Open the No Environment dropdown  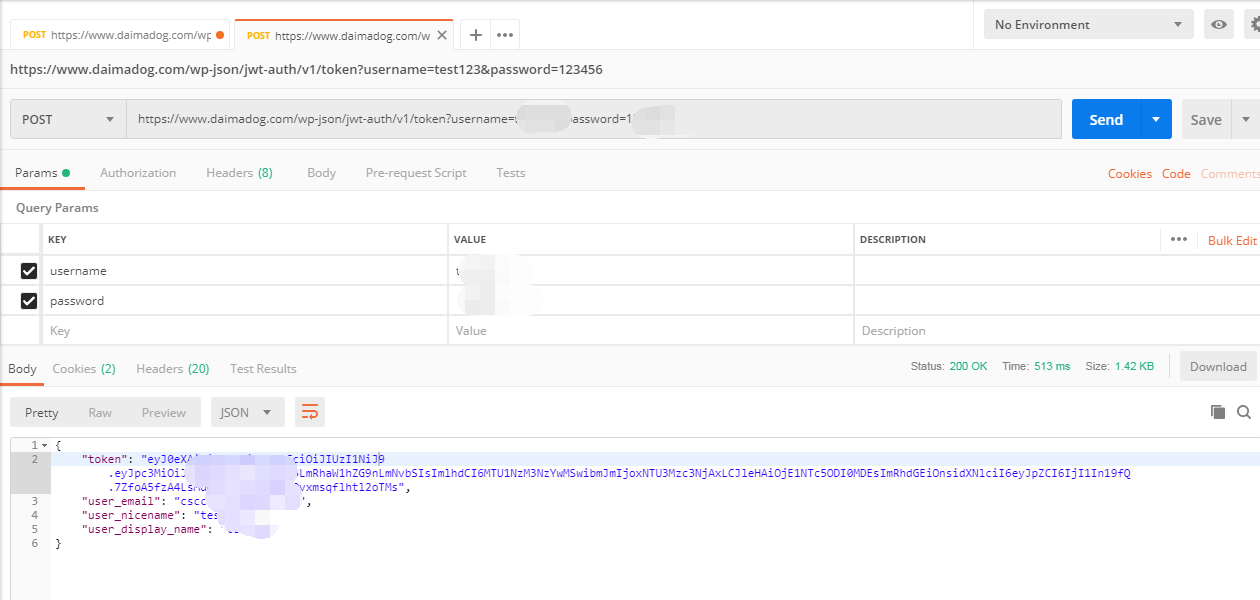pyautogui.click(x=1089, y=25)
